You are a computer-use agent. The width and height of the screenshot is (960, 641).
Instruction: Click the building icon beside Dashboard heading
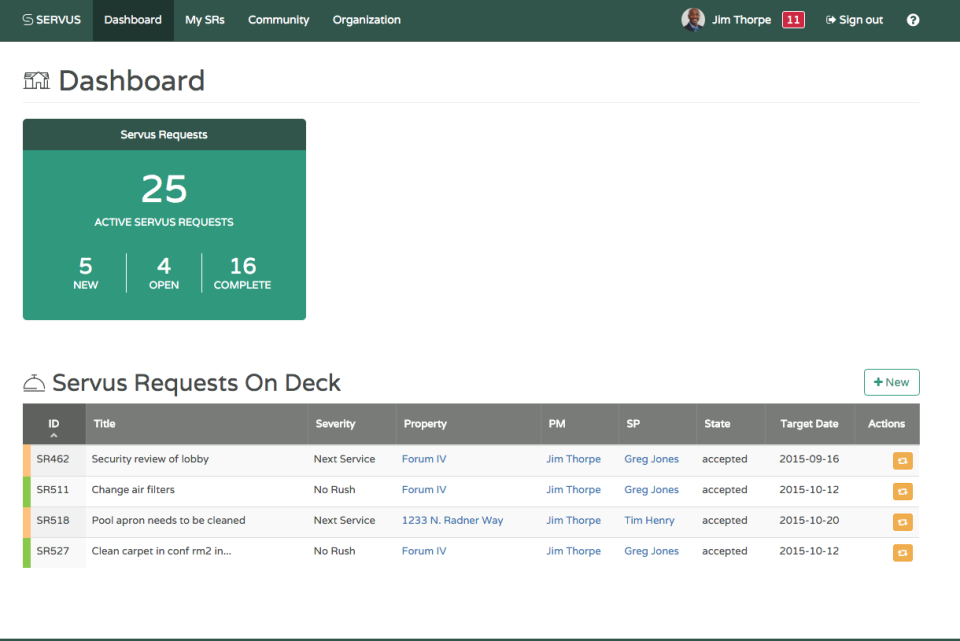pyautogui.click(x=36, y=80)
